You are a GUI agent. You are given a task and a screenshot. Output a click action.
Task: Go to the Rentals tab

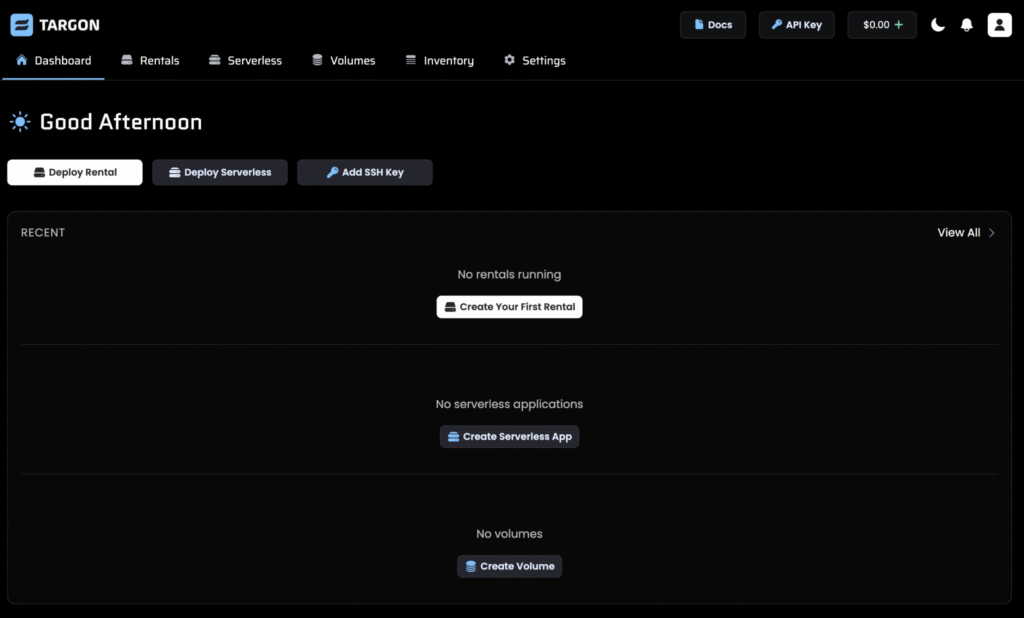pyautogui.click(x=150, y=61)
